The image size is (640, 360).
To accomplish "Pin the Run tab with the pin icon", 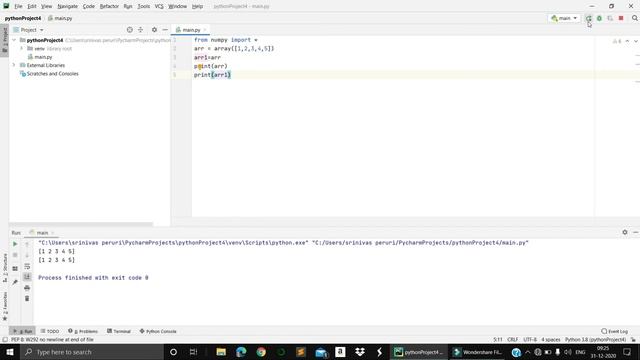I will [x=15, y=282].
